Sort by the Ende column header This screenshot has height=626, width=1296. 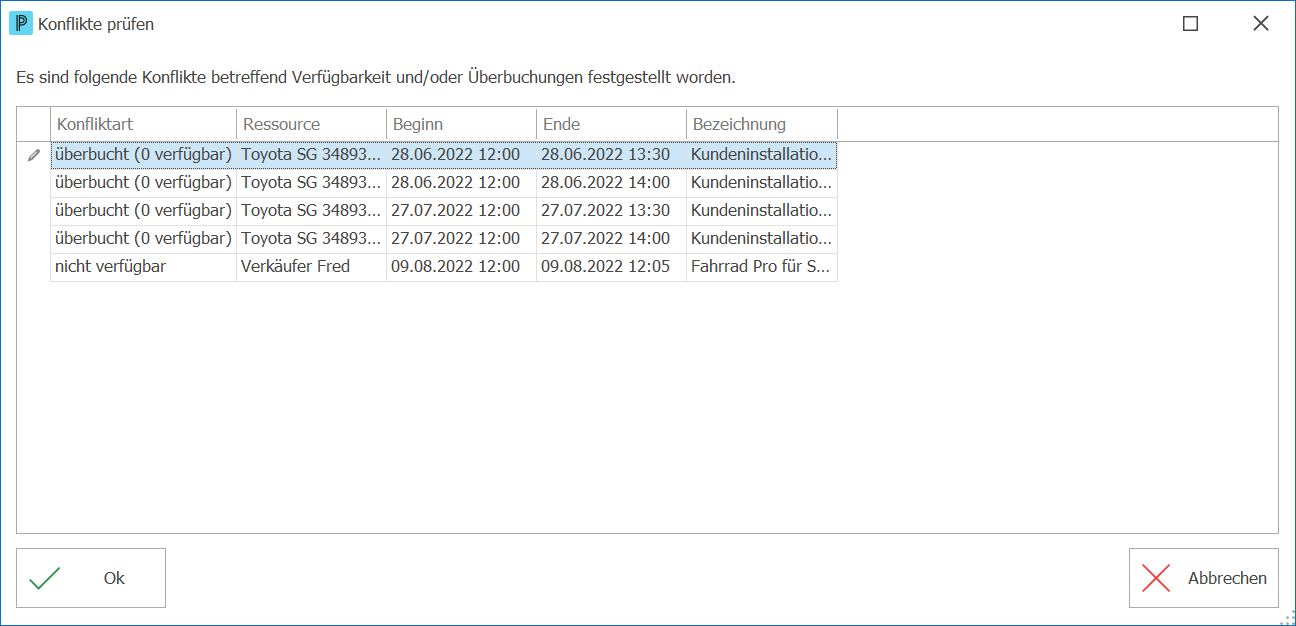pos(612,125)
